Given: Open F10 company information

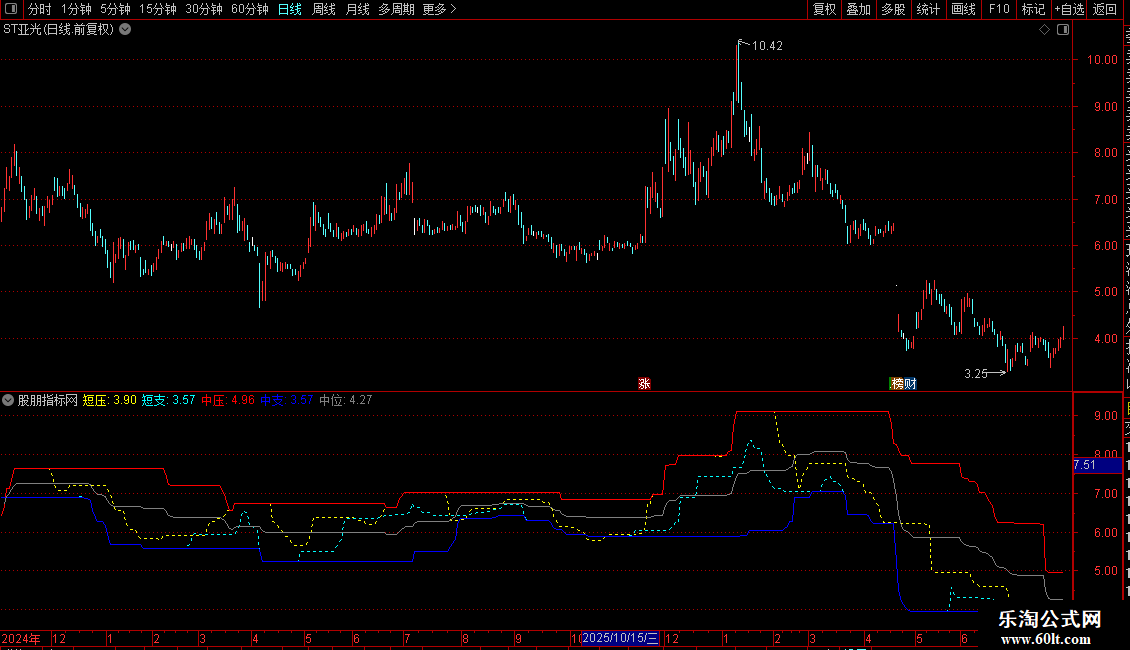Looking at the screenshot, I should pyautogui.click(x=999, y=9).
